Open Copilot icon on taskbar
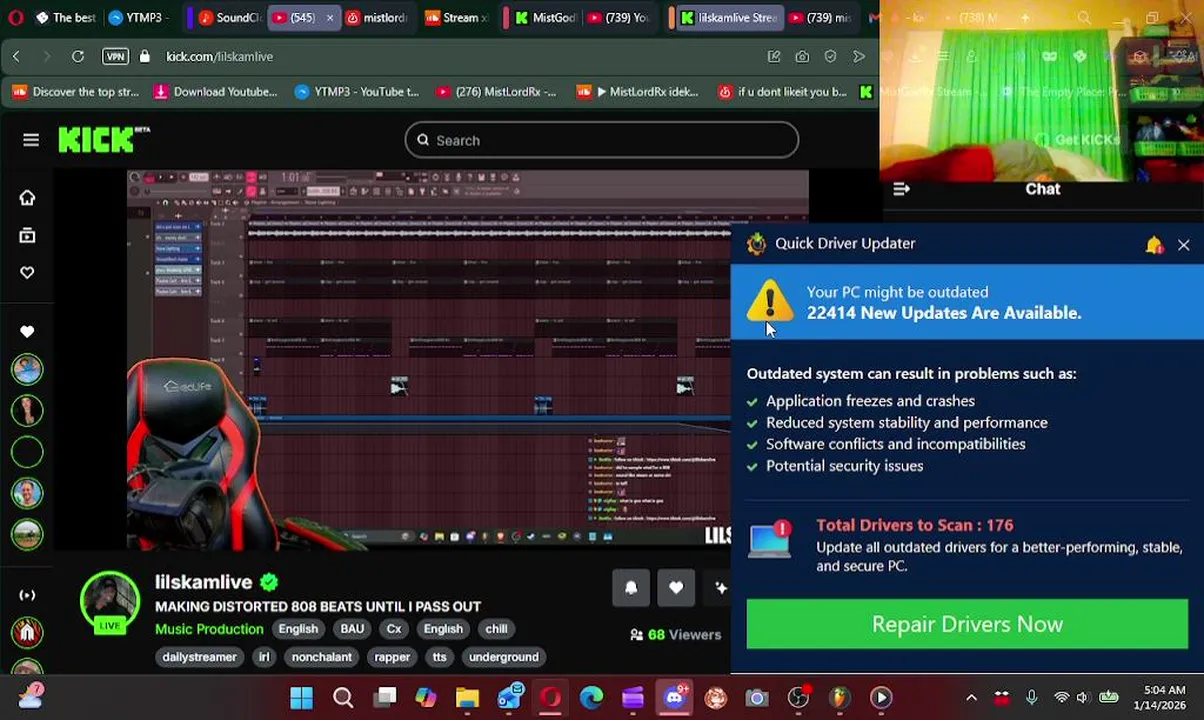Screen dimensions: 1204x720 point(426,697)
